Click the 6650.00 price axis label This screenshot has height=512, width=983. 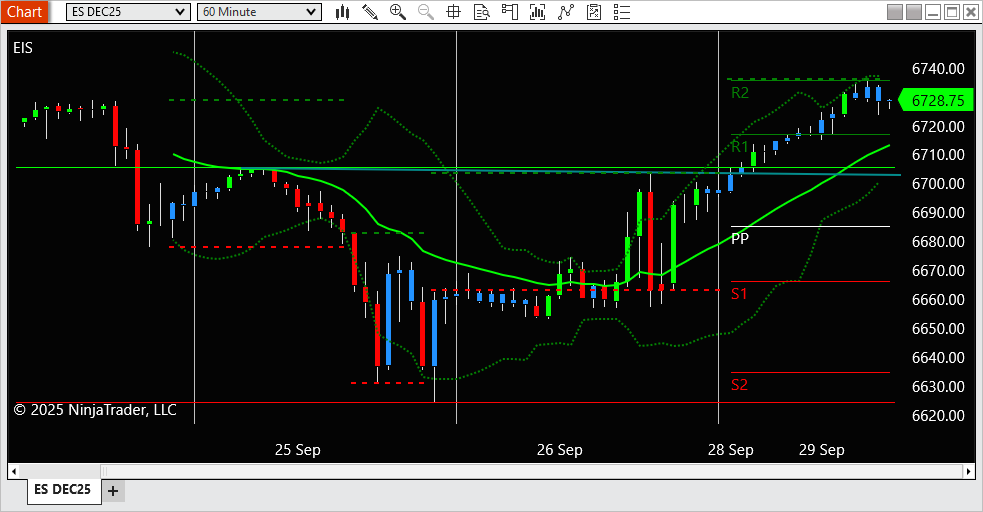[938, 328]
